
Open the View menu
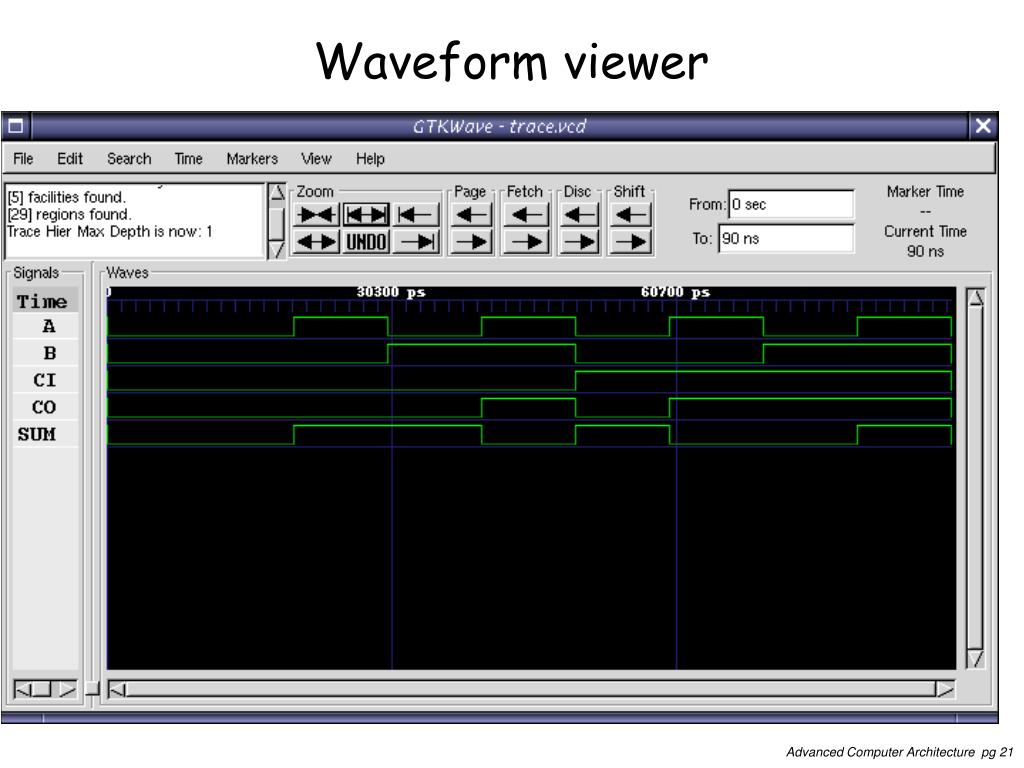click(316, 159)
